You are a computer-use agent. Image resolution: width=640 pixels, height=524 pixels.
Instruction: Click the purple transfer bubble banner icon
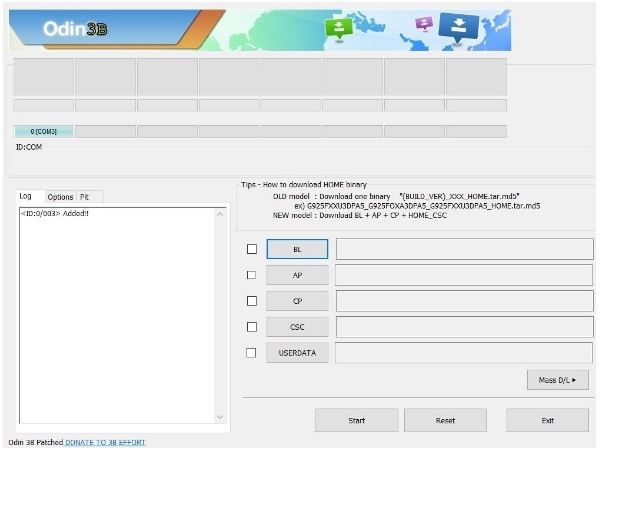424,24
